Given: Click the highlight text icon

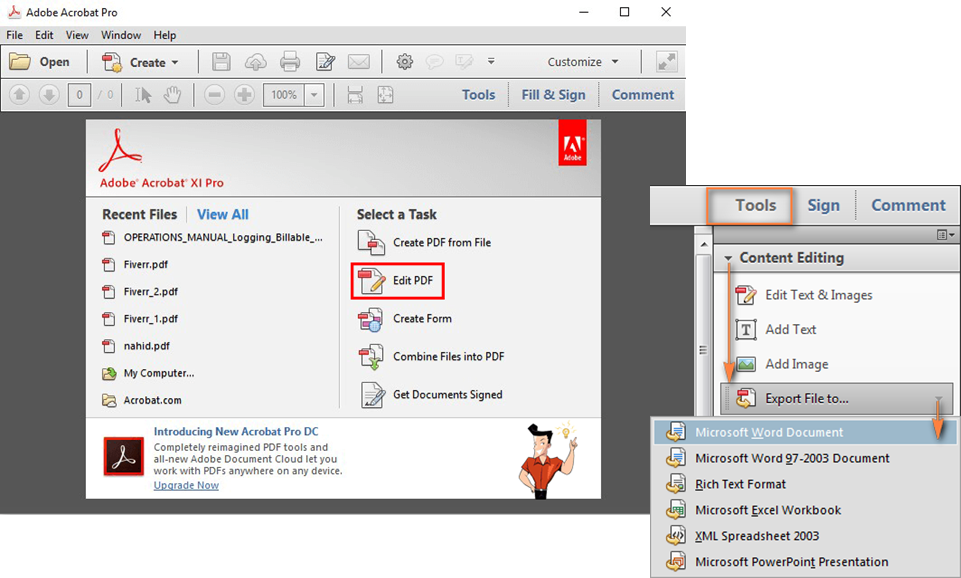Looking at the screenshot, I should (x=464, y=62).
